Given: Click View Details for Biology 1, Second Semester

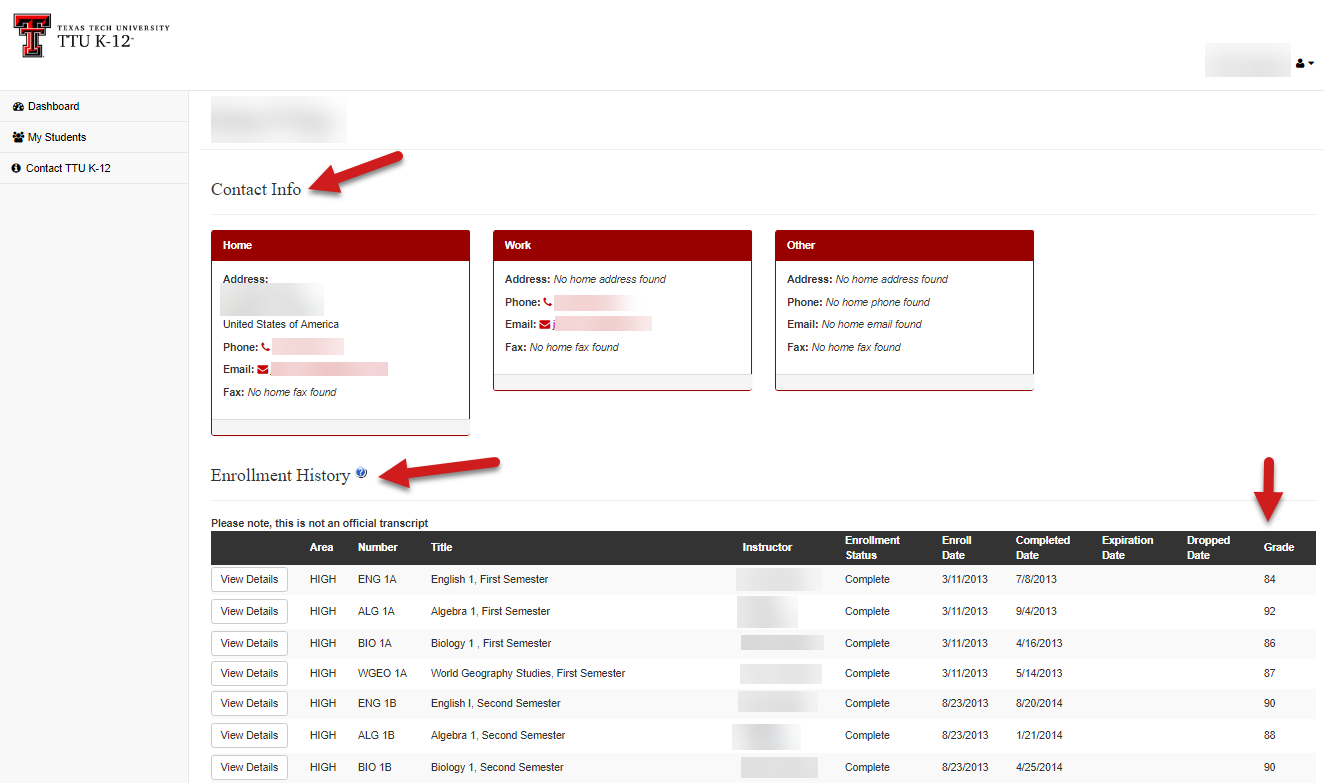Looking at the screenshot, I should coord(248,767).
